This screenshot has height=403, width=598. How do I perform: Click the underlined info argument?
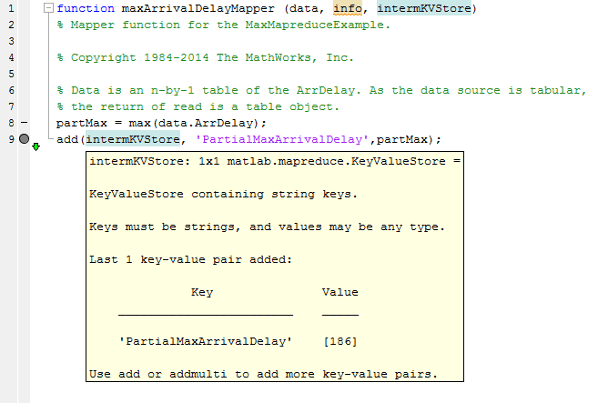coord(347,8)
